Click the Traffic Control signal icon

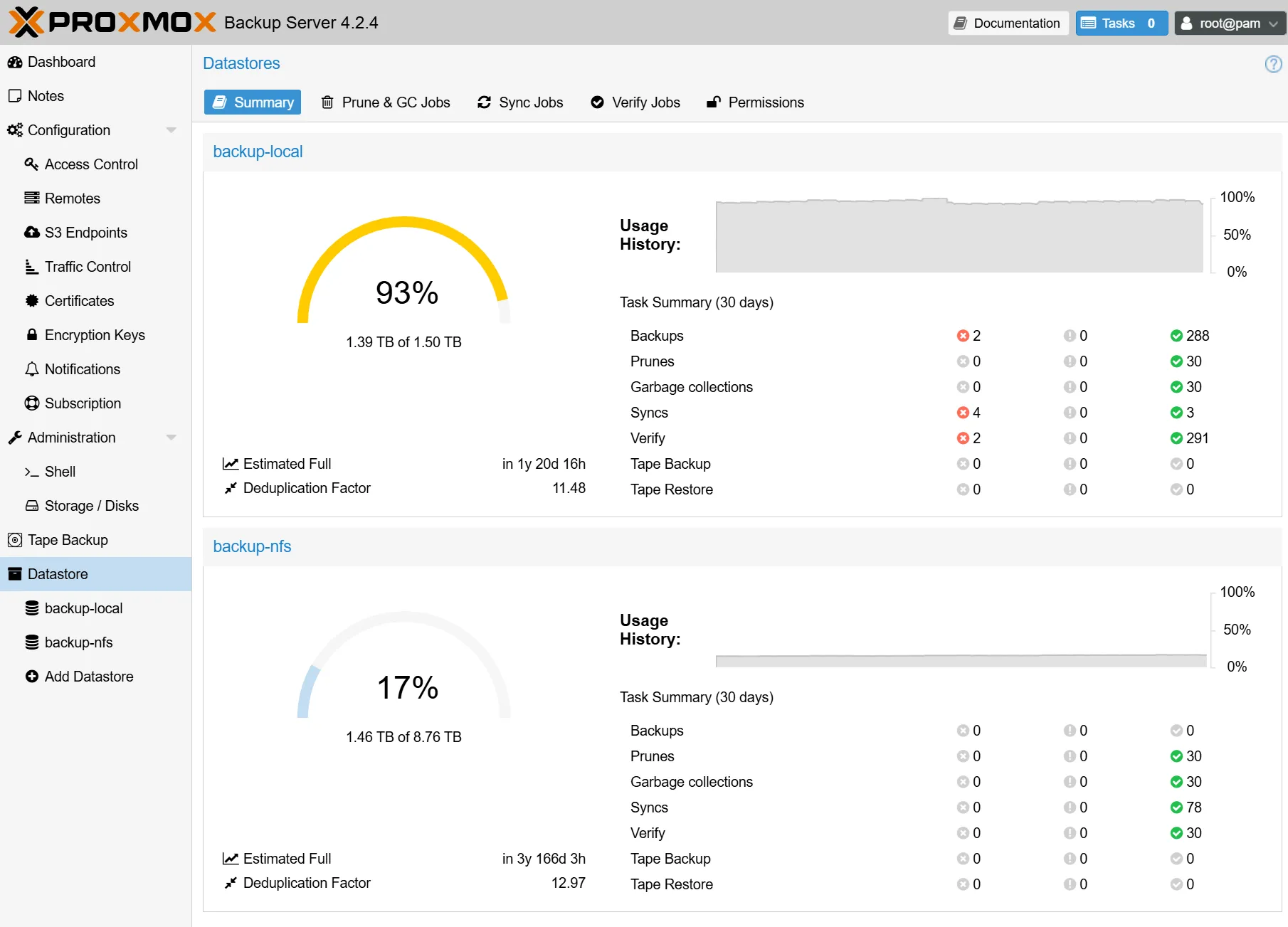point(31,267)
